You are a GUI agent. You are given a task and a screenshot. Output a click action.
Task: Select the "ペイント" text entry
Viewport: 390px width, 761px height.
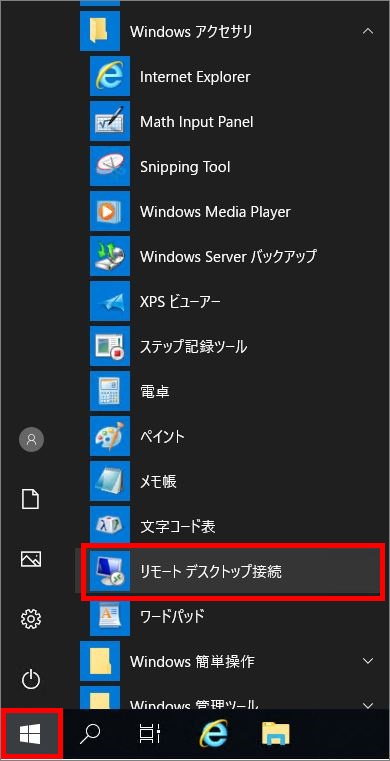click(x=162, y=437)
